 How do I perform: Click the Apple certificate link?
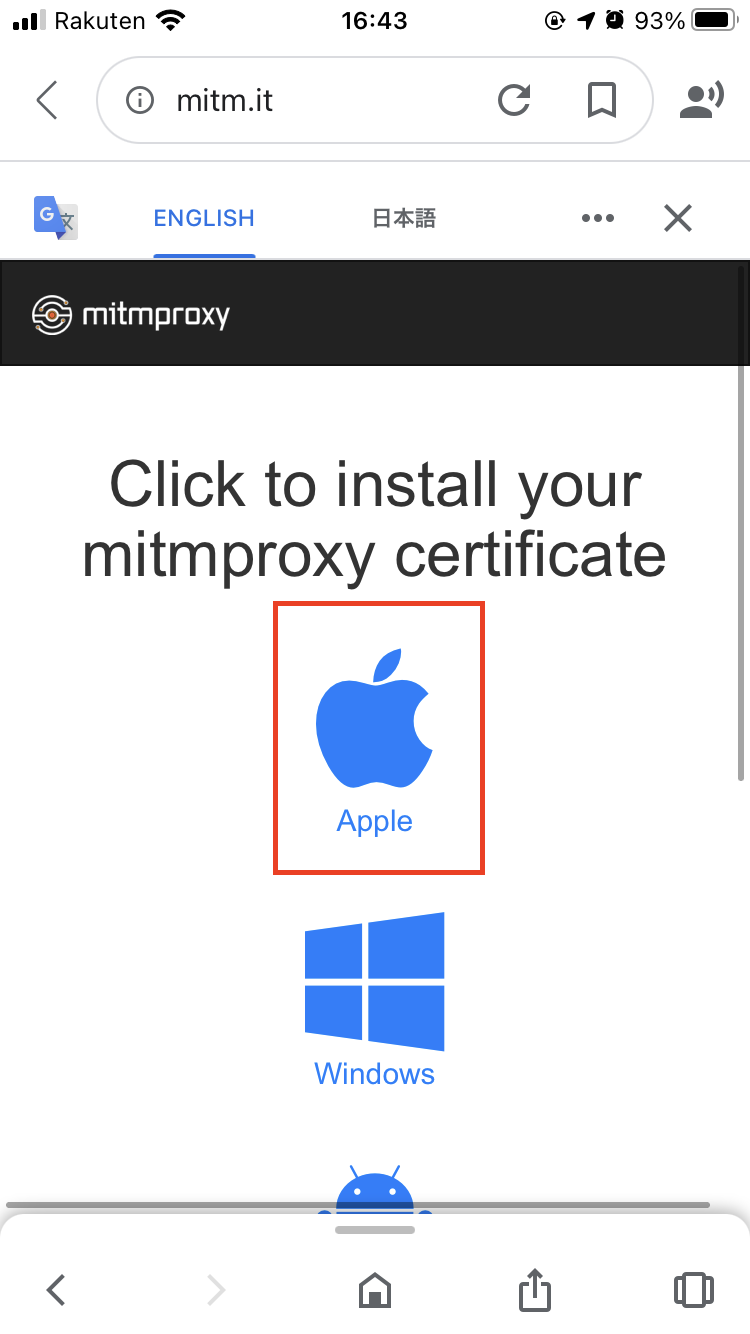(375, 821)
